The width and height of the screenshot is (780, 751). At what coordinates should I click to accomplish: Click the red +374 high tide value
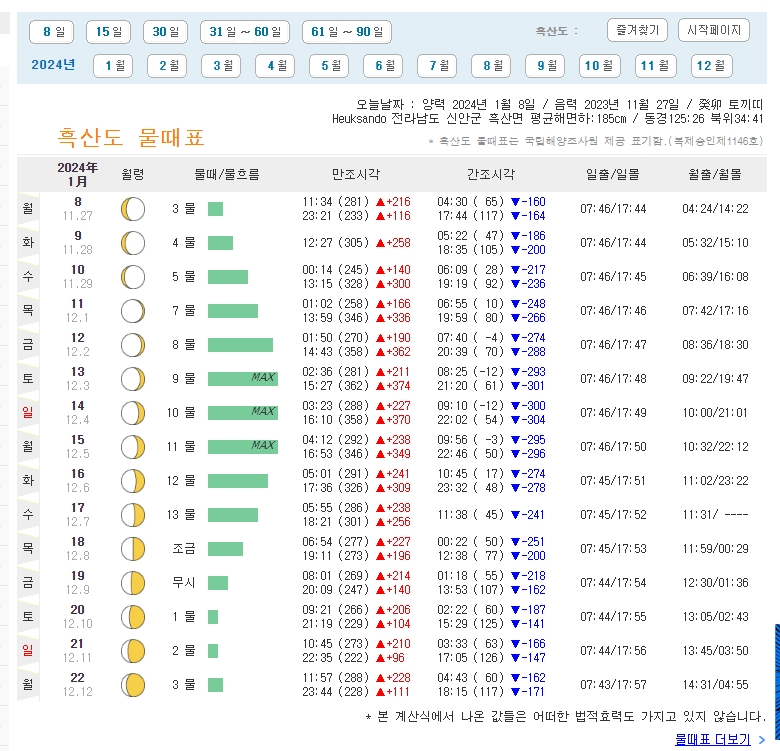pos(393,386)
